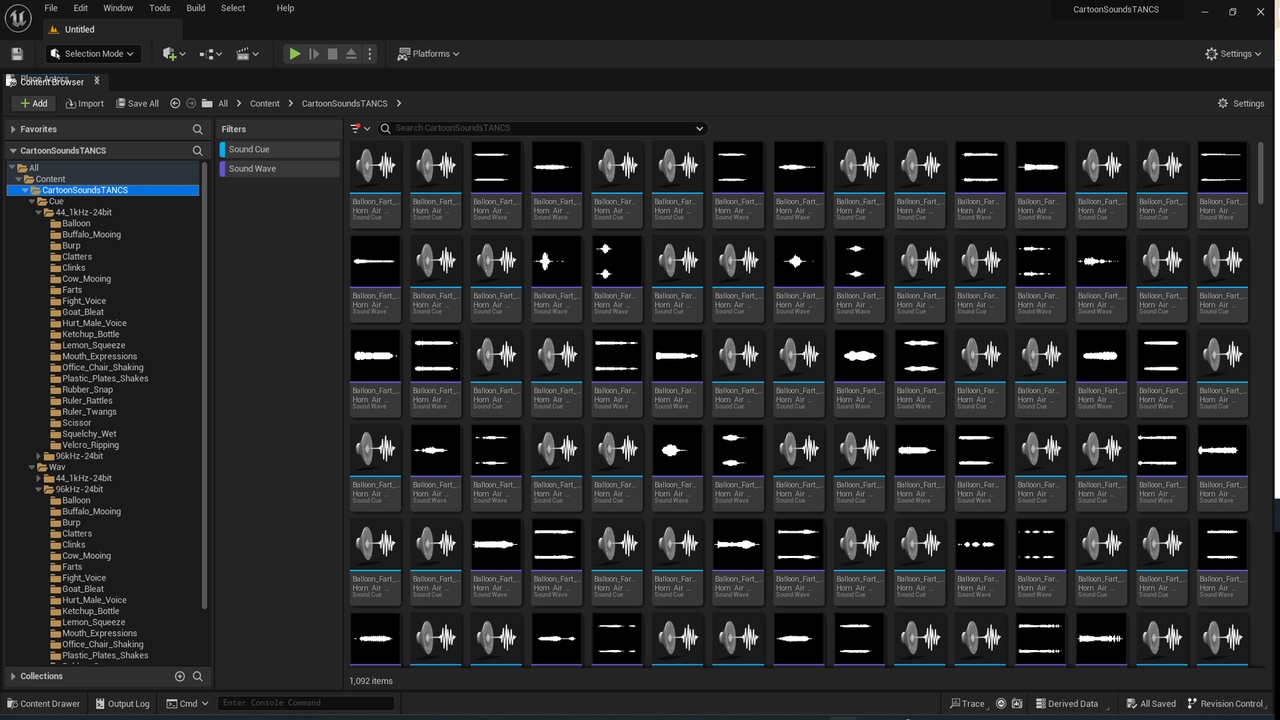Image resolution: width=1280 pixels, height=720 pixels.
Task: Click the folder tree vertical scrollbar
Action: click(x=204, y=385)
